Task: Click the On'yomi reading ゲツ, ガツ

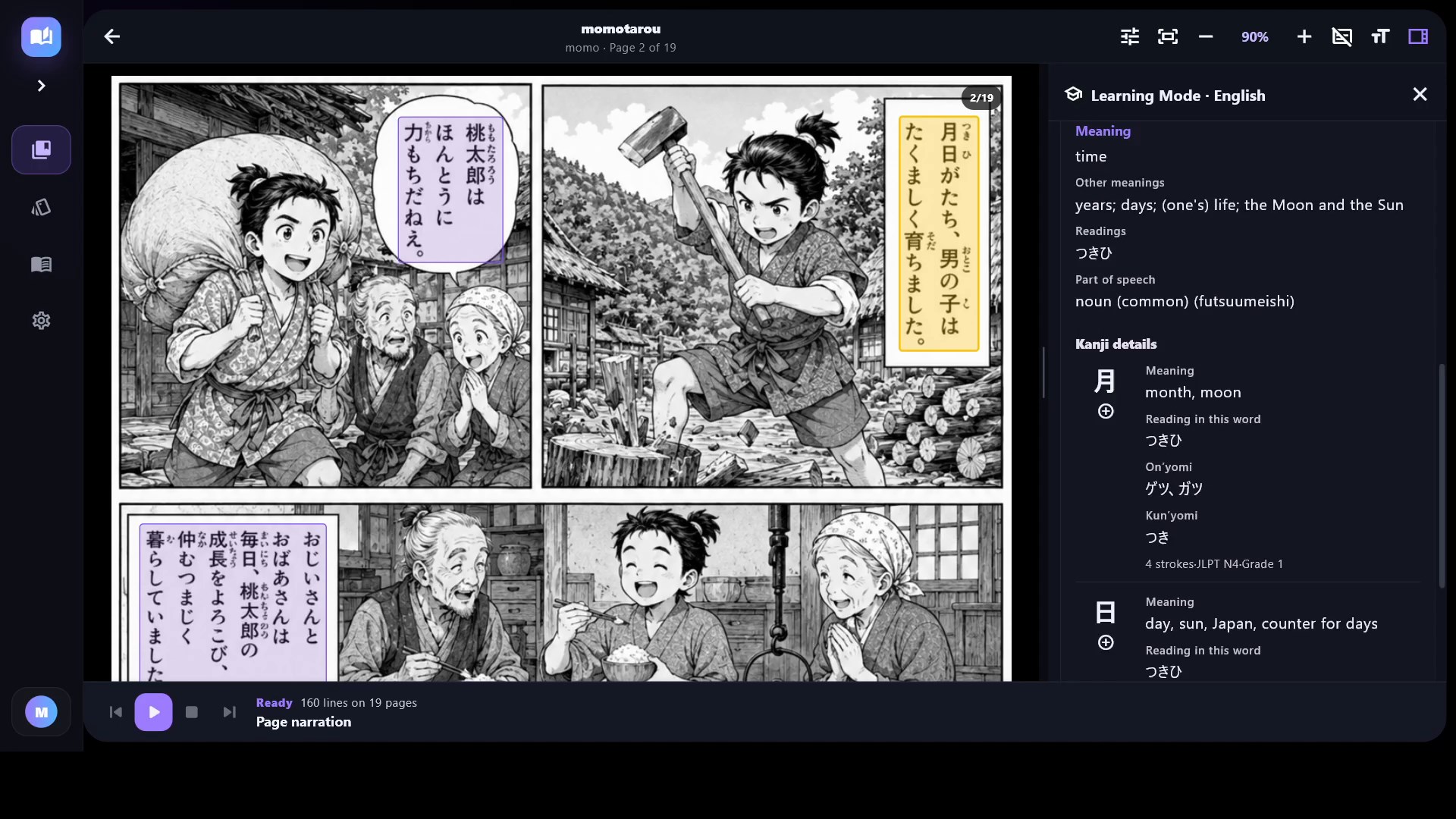Action: point(1174,488)
